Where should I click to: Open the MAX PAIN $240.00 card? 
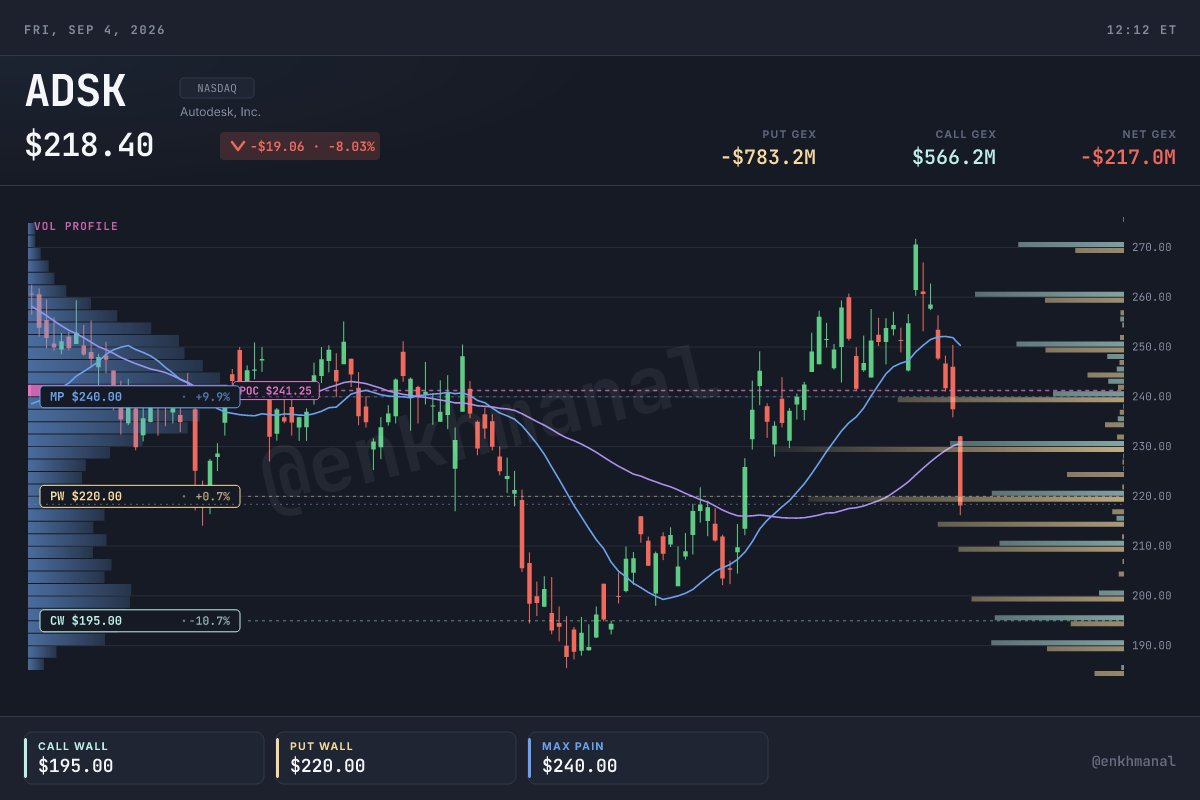click(648, 758)
